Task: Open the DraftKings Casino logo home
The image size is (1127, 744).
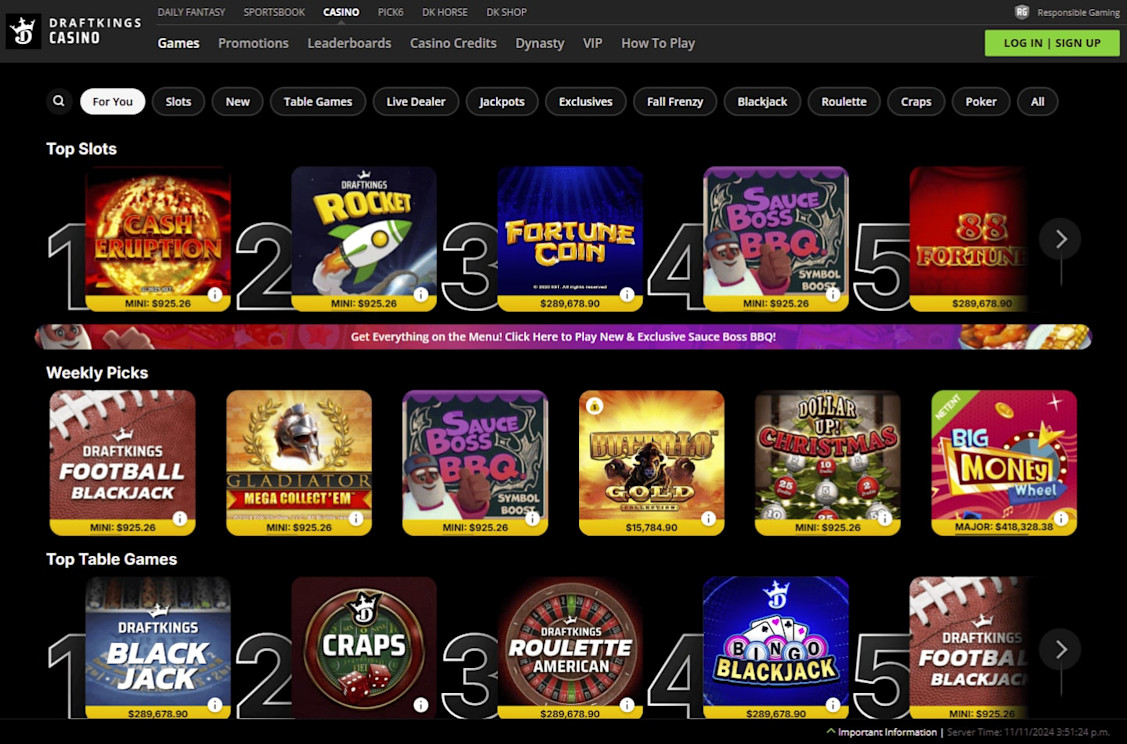Action: (74, 32)
